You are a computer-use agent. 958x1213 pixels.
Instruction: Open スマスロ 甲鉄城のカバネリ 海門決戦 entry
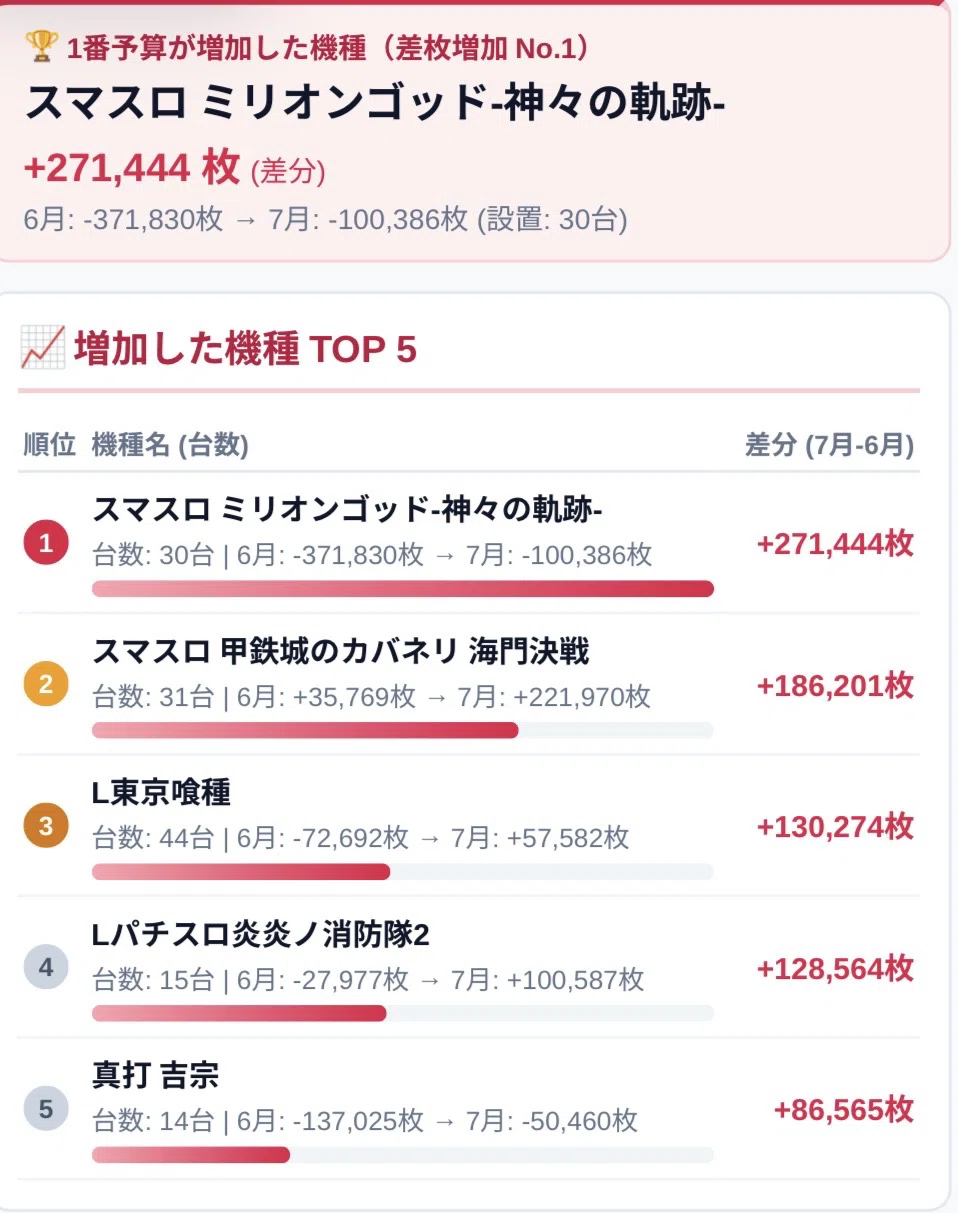point(468,685)
